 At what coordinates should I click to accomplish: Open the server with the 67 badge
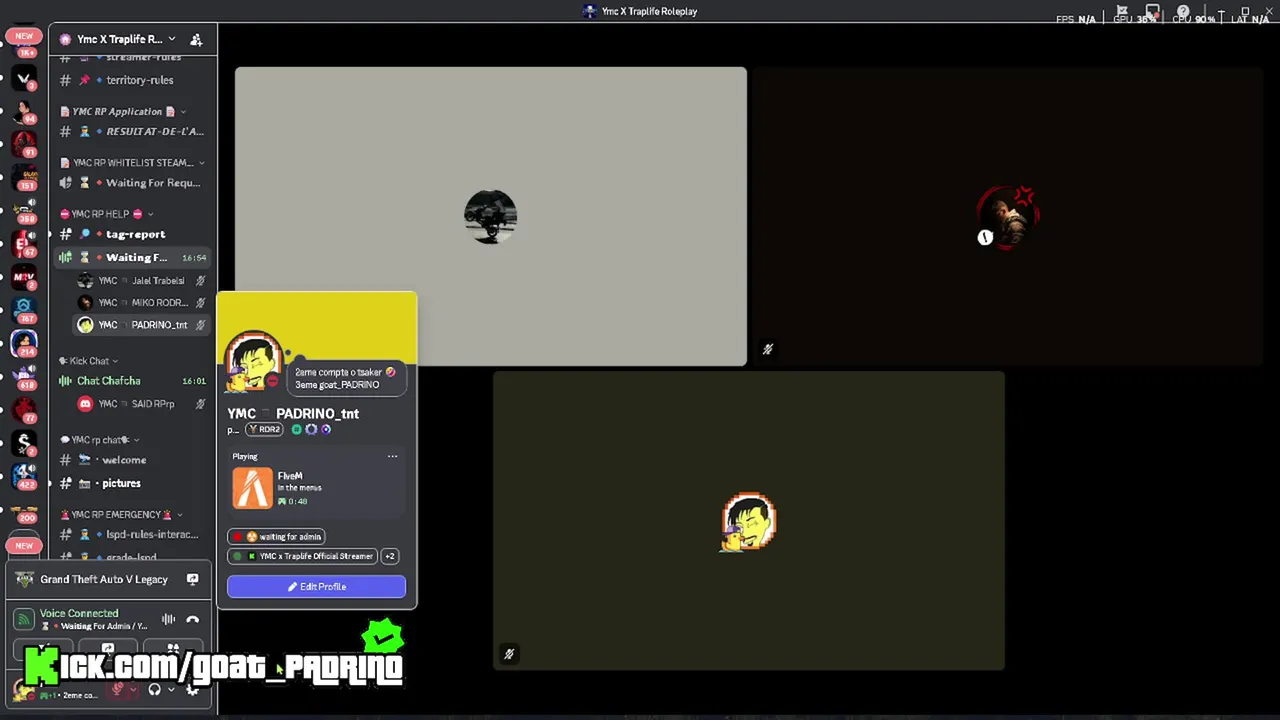24,243
